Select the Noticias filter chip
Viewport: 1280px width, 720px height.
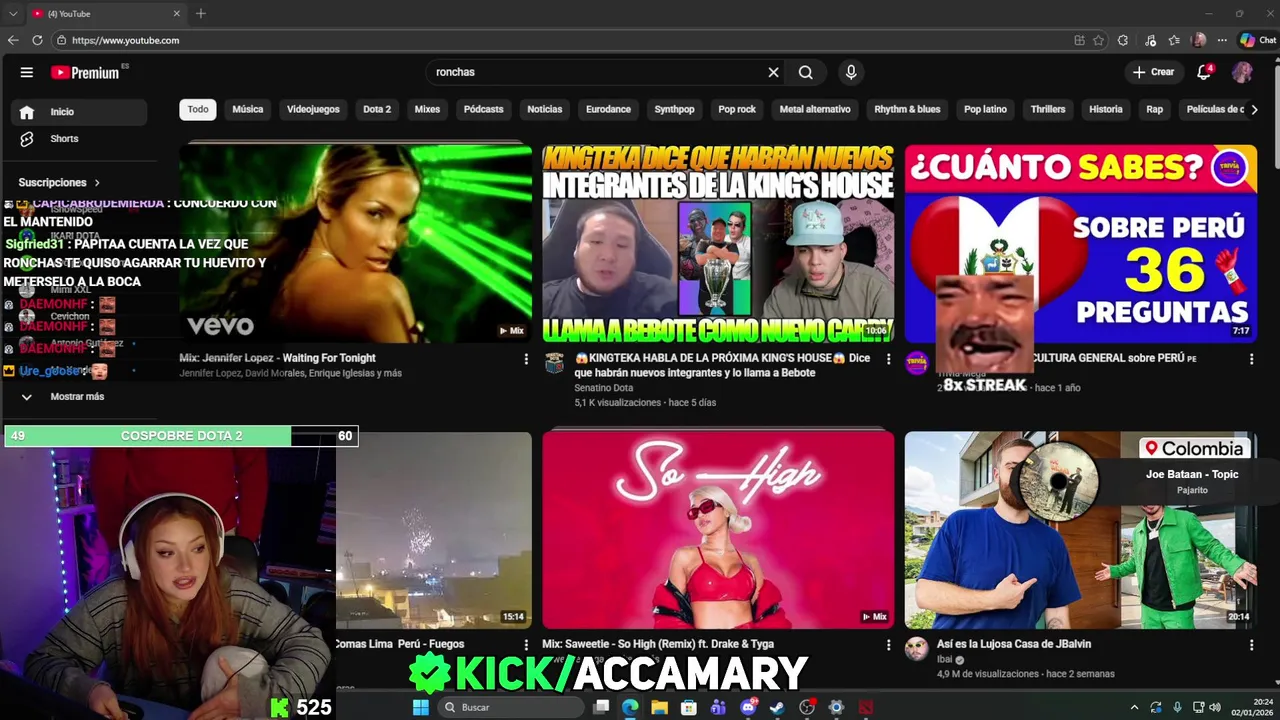tap(545, 109)
